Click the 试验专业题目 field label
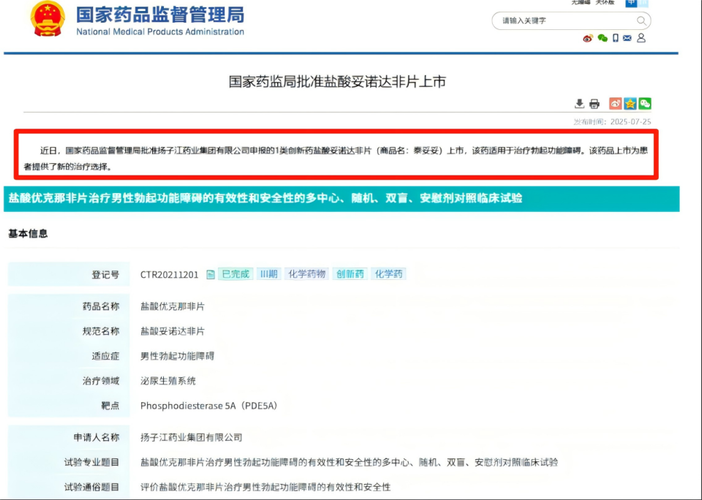The width and height of the screenshot is (702, 500). point(91,462)
